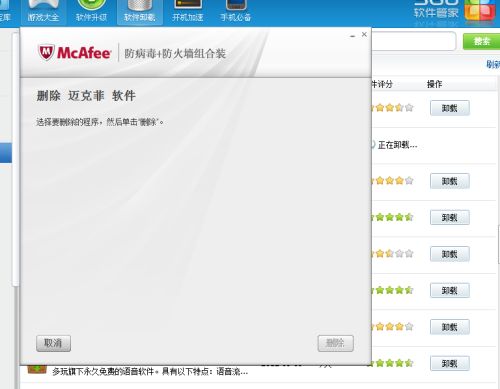Image resolution: width=500 pixels, height=389 pixels.
Task: Open the 游戏大全 section in 360 toolbar
Action: click(x=43, y=12)
